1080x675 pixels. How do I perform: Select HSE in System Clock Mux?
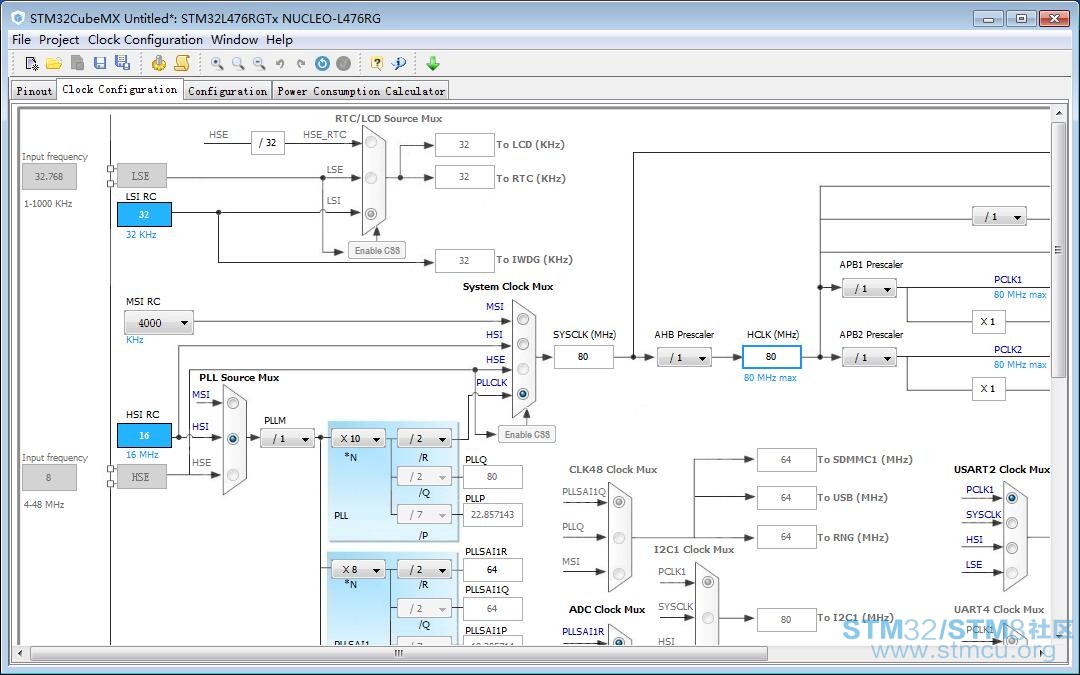coord(523,368)
